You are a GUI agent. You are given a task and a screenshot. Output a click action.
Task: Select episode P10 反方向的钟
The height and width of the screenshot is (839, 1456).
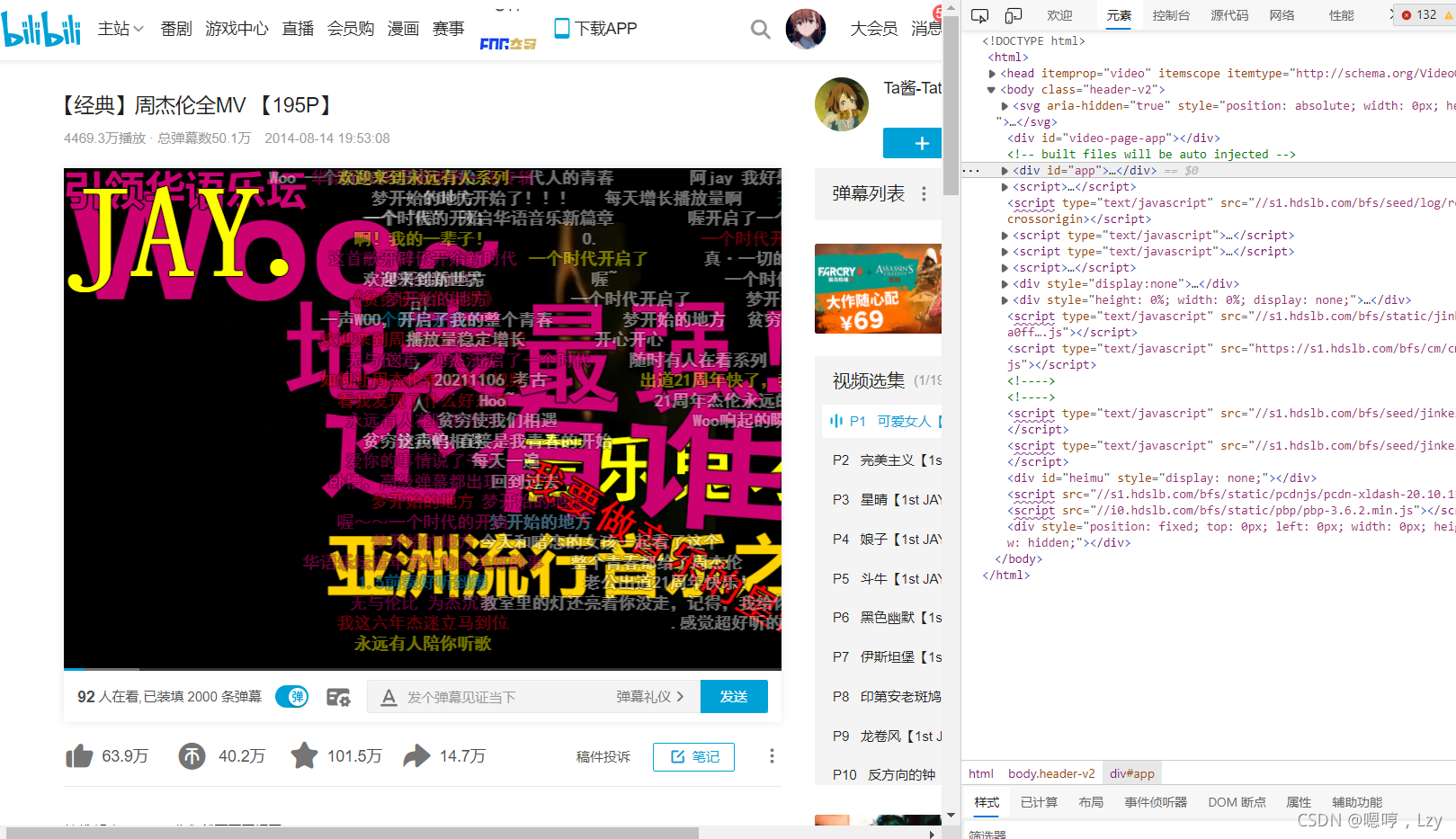[883, 774]
